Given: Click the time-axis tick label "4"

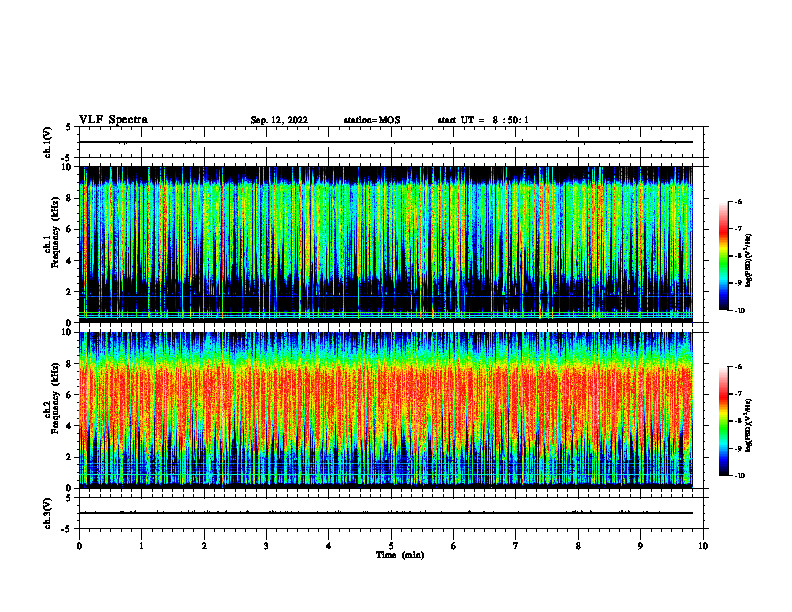Looking at the screenshot, I should pyautogui.click(x=329, y=546).
